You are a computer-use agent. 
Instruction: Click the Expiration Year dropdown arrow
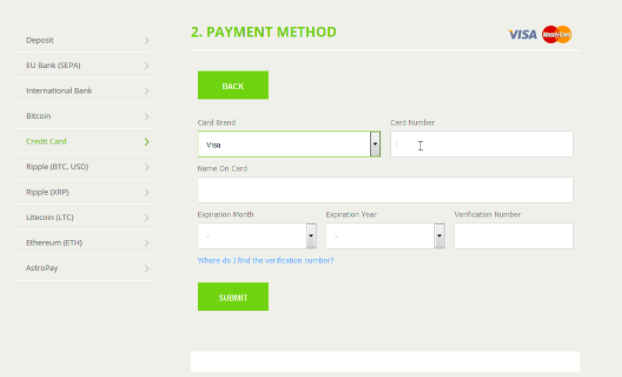point(439,236)
